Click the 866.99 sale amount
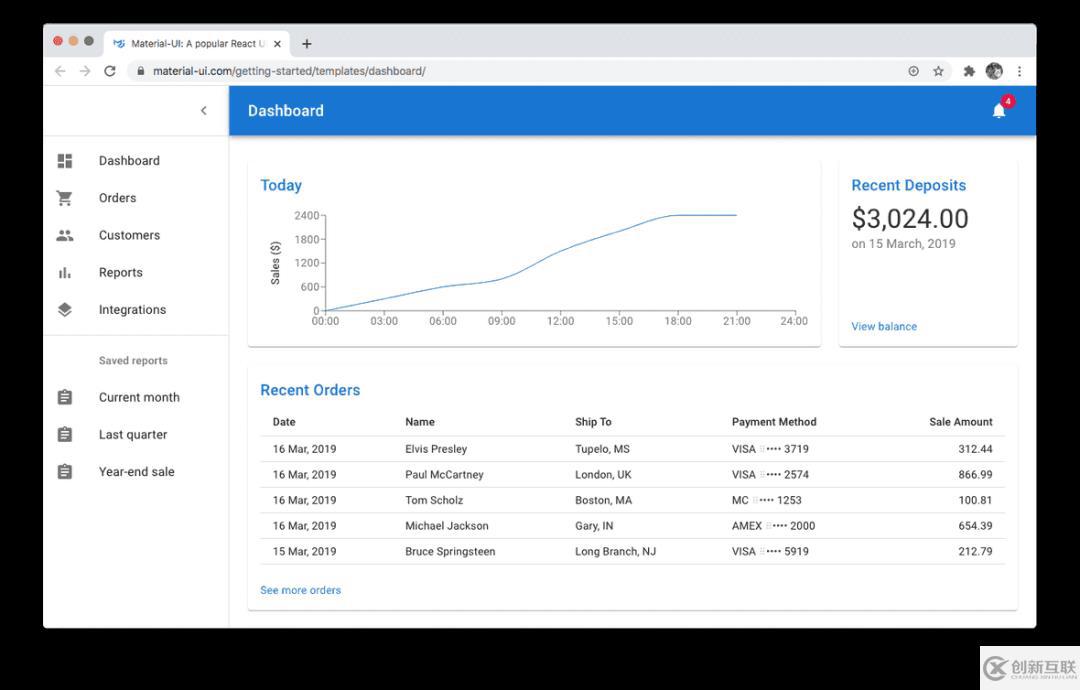This screenshot has width=1080, height=690. 975,474
